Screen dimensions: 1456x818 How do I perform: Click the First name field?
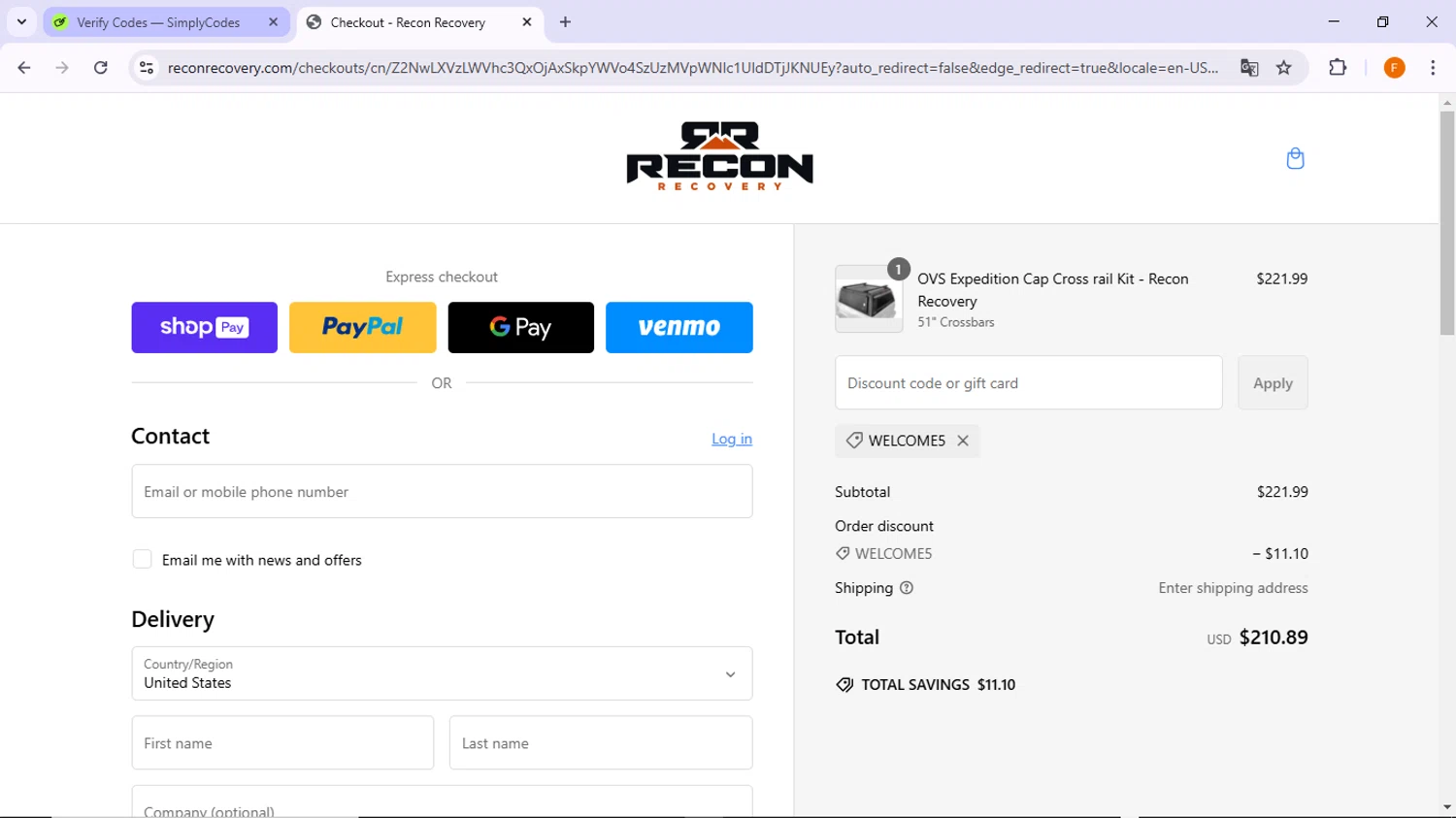(x=282, y=743)
